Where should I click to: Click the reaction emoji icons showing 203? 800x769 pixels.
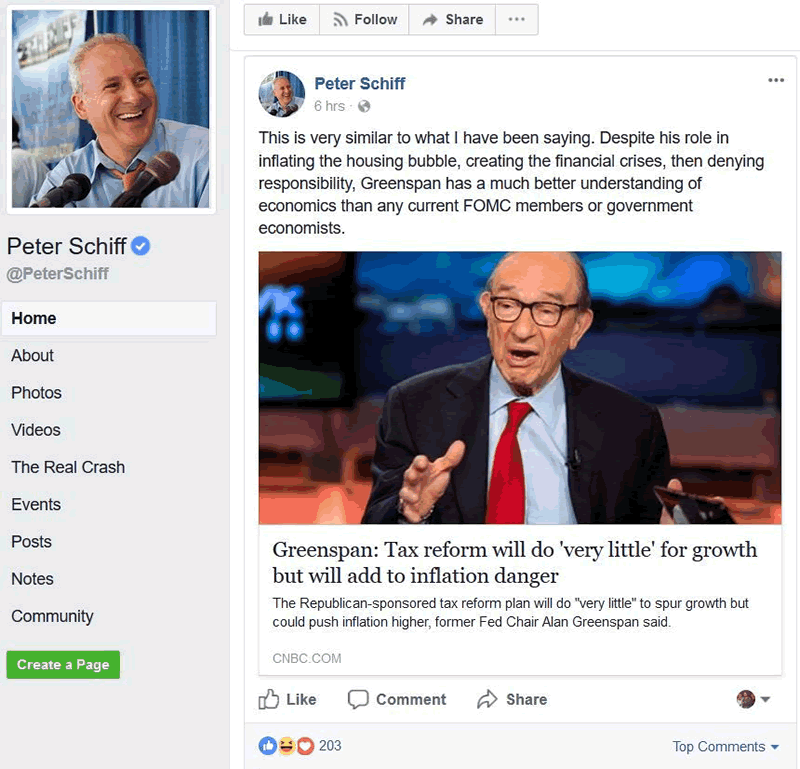[x=286, y=746]
